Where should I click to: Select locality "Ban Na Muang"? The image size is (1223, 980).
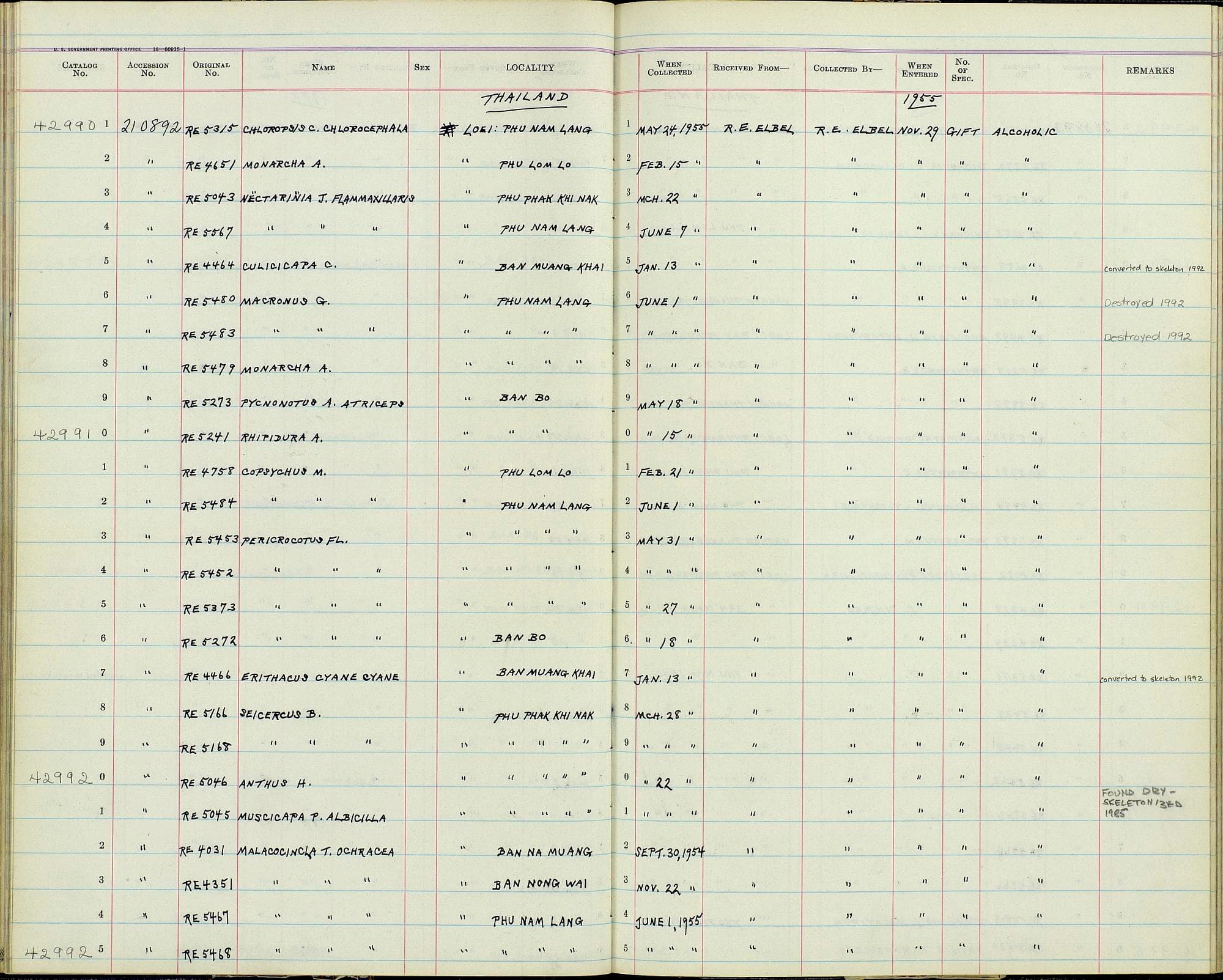(x=544, y=852)
